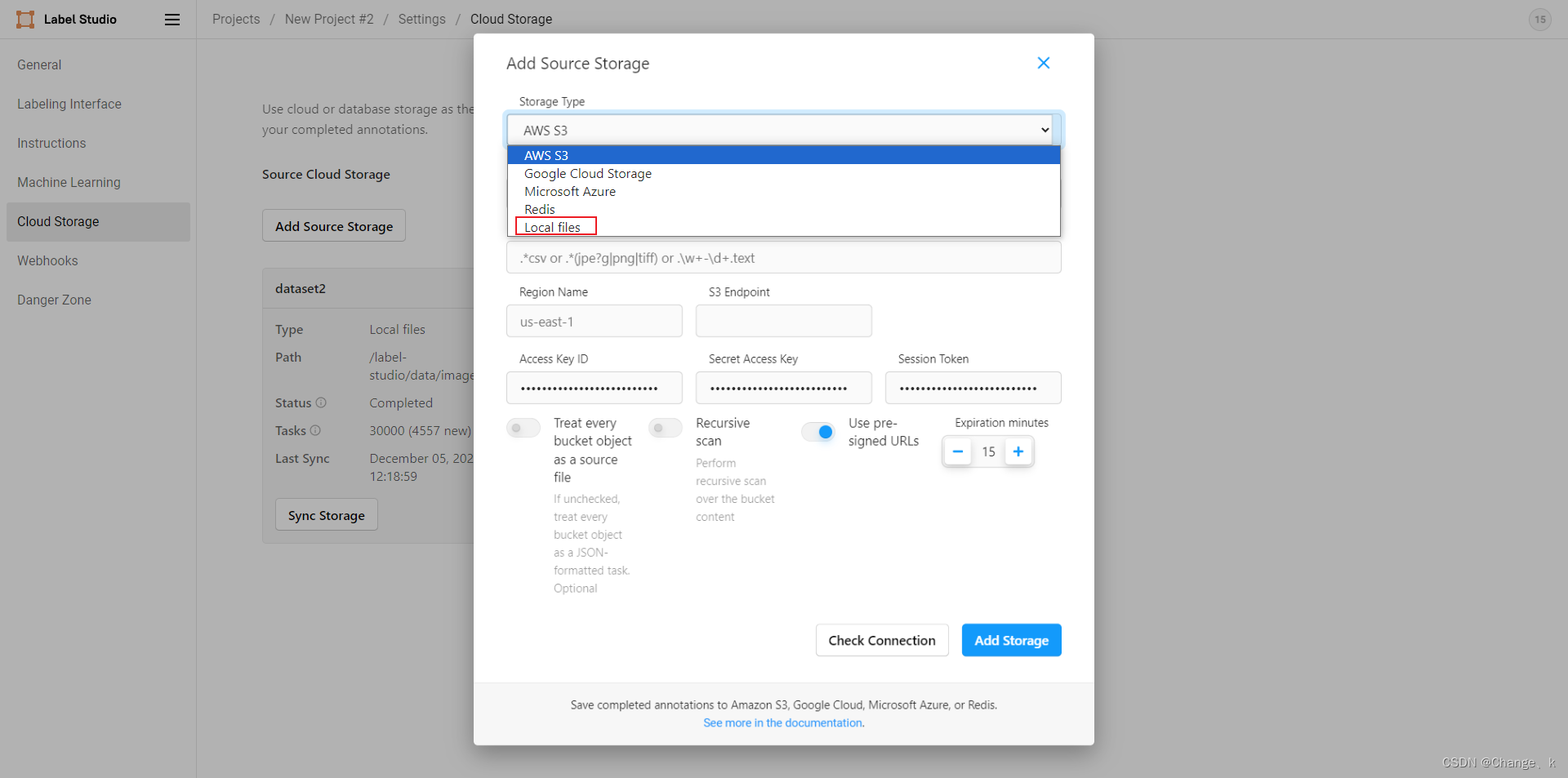
Task: Click the S3 Endpoint input field
Action: coord(784,322)
